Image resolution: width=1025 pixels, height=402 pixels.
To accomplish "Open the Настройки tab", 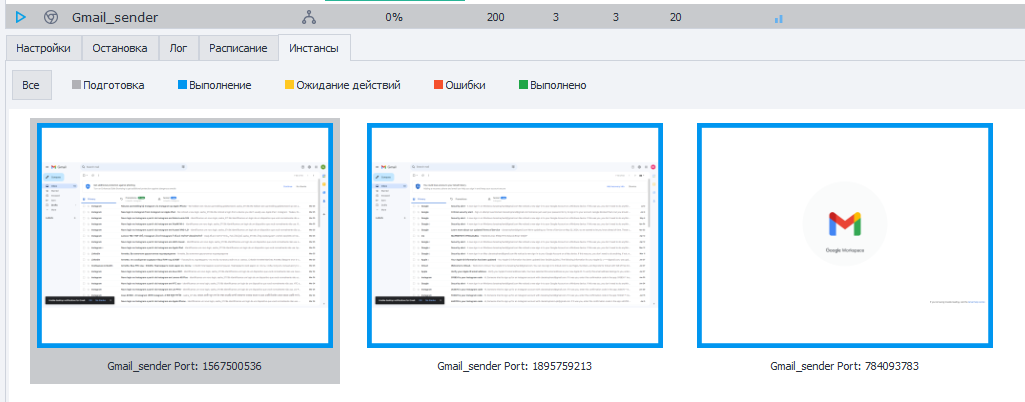I will 43,48.
